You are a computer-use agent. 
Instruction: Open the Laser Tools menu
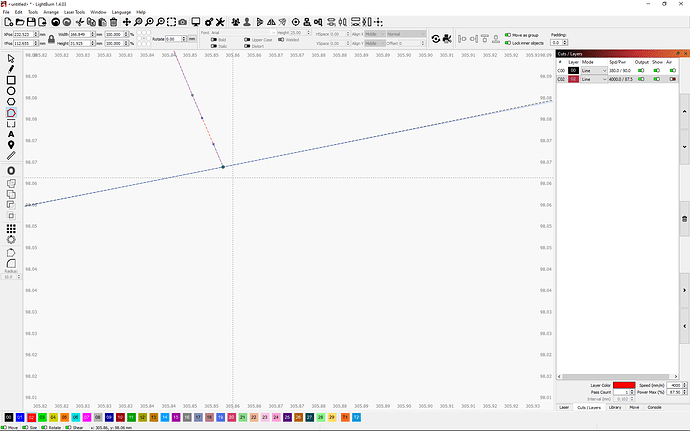click(74, 12)
